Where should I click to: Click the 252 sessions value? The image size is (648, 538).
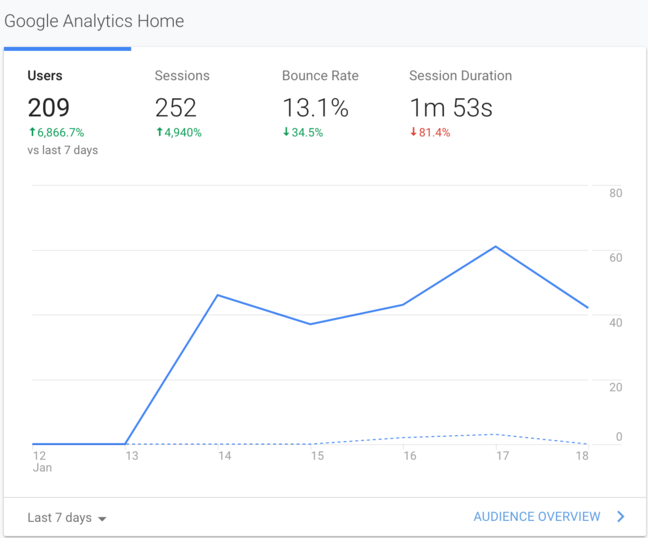[177, 108]
